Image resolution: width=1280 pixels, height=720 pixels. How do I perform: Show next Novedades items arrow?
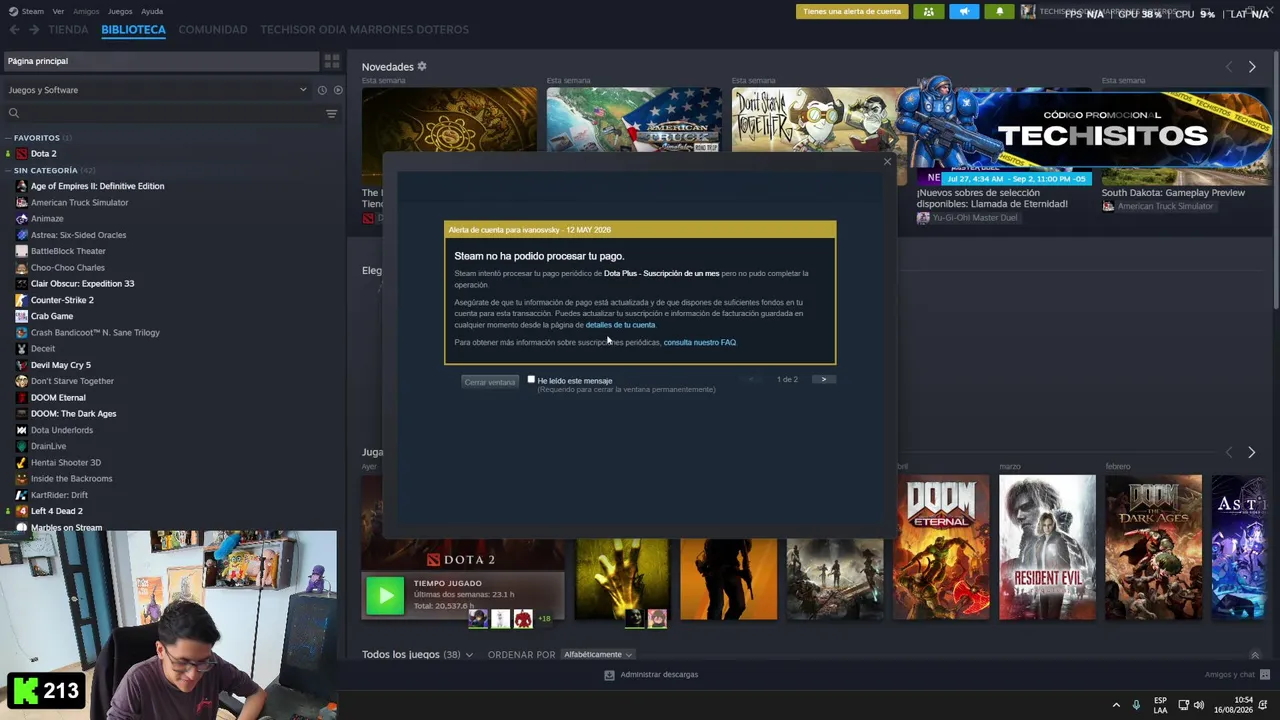coord(1251,67)
